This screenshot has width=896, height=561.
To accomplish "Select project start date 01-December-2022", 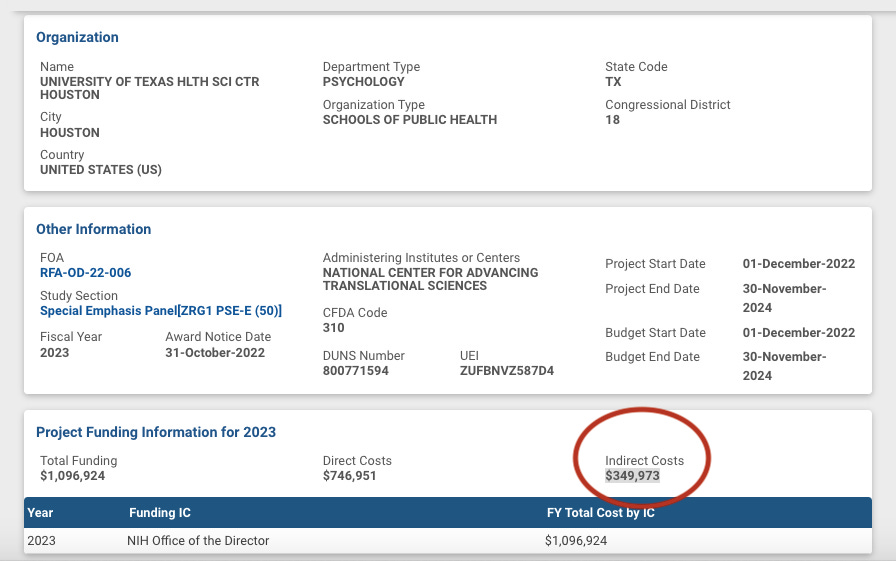I will [x=799, y=264].
